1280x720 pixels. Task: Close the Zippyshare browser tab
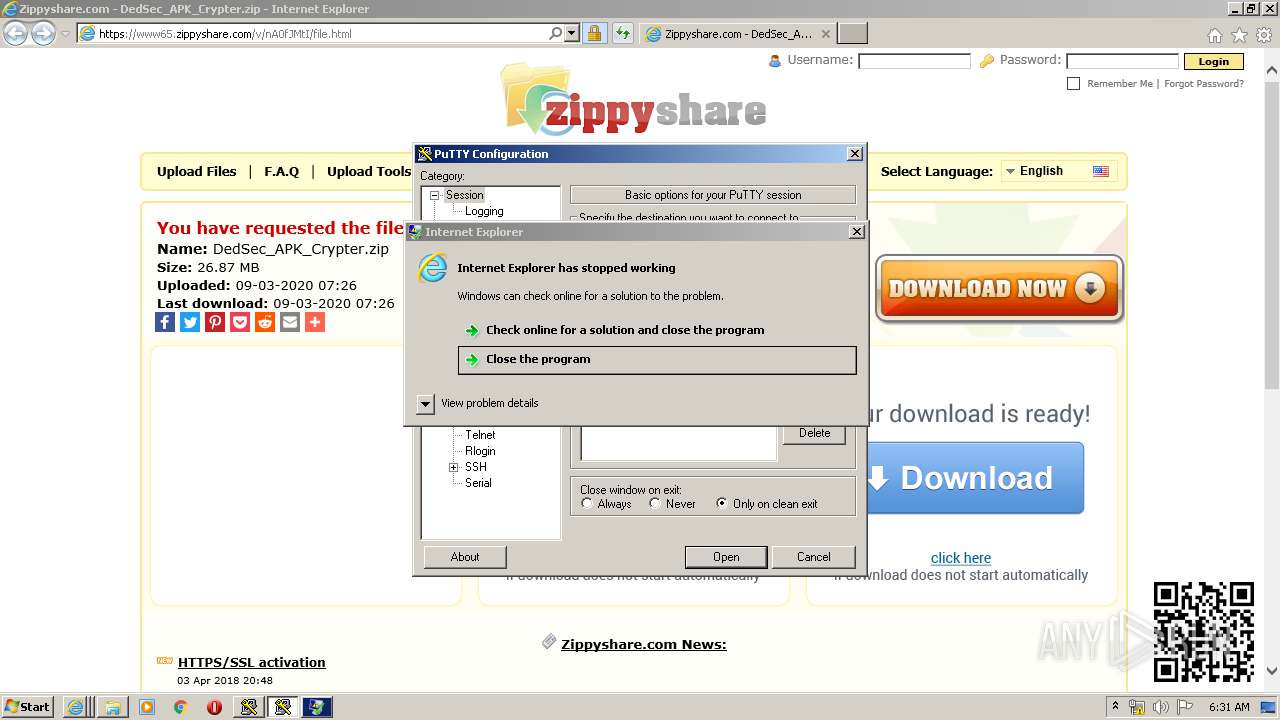[x=826, y=34]
